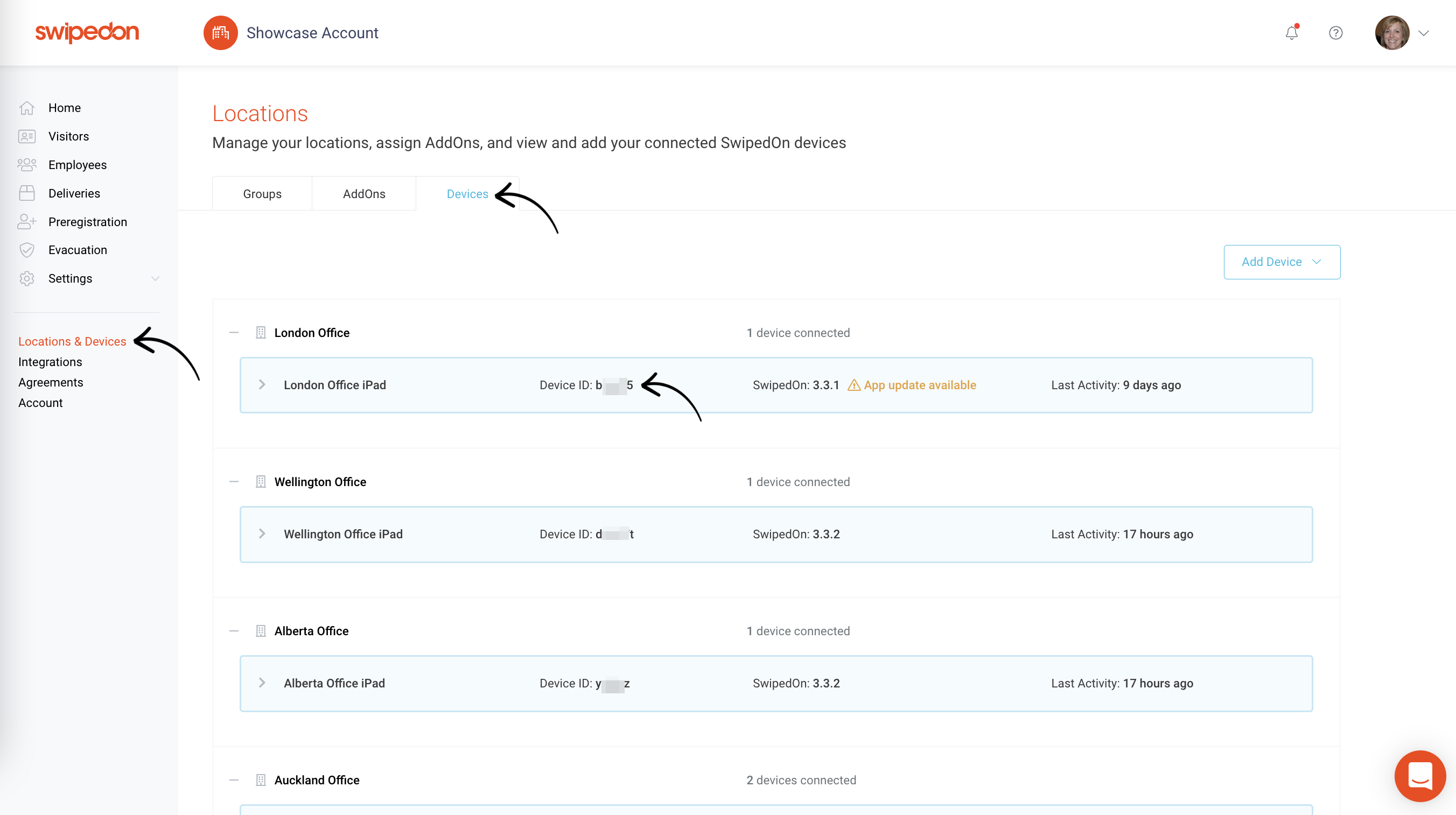The height and width of the screenshot is (815, 1456).
Task: Open the Agreements settings link
Action: [x=50, y=382]
